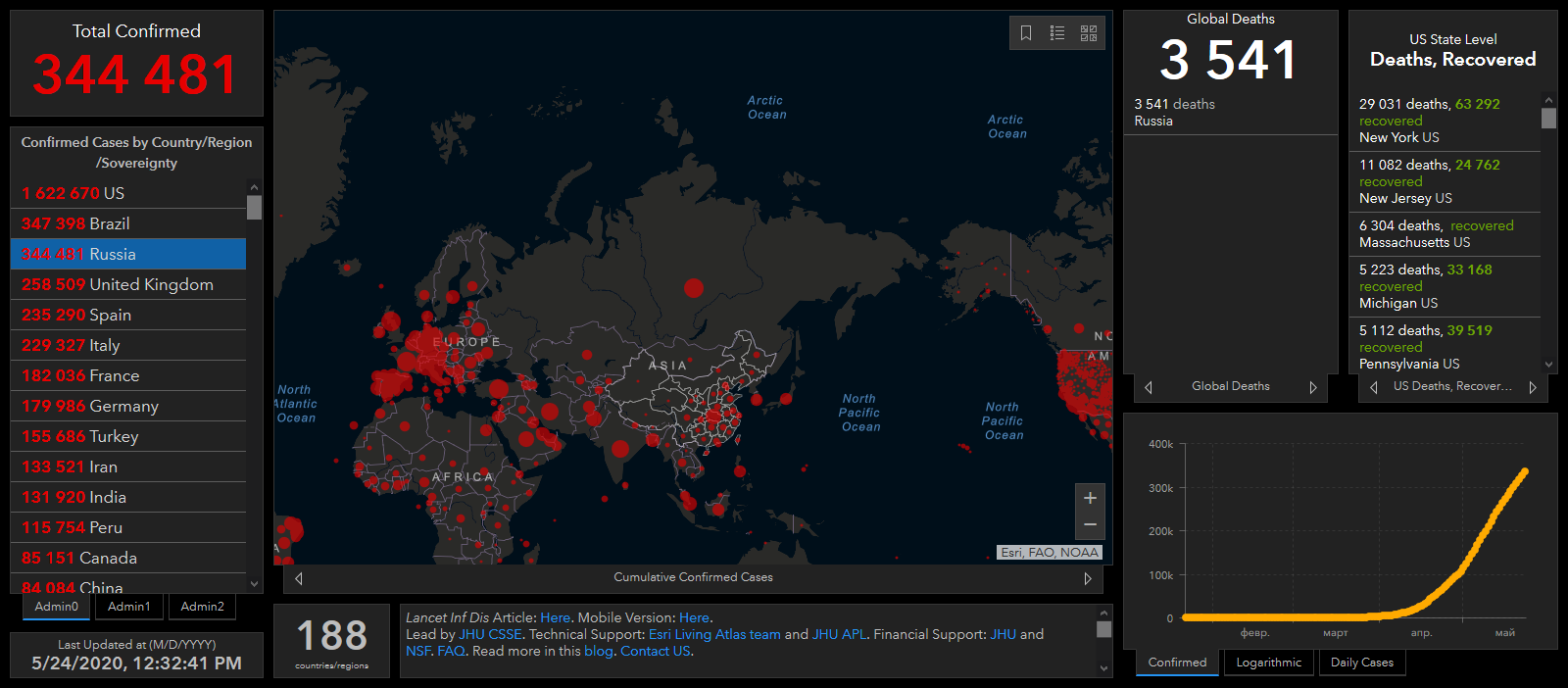Zoom in on the map

1090,498
